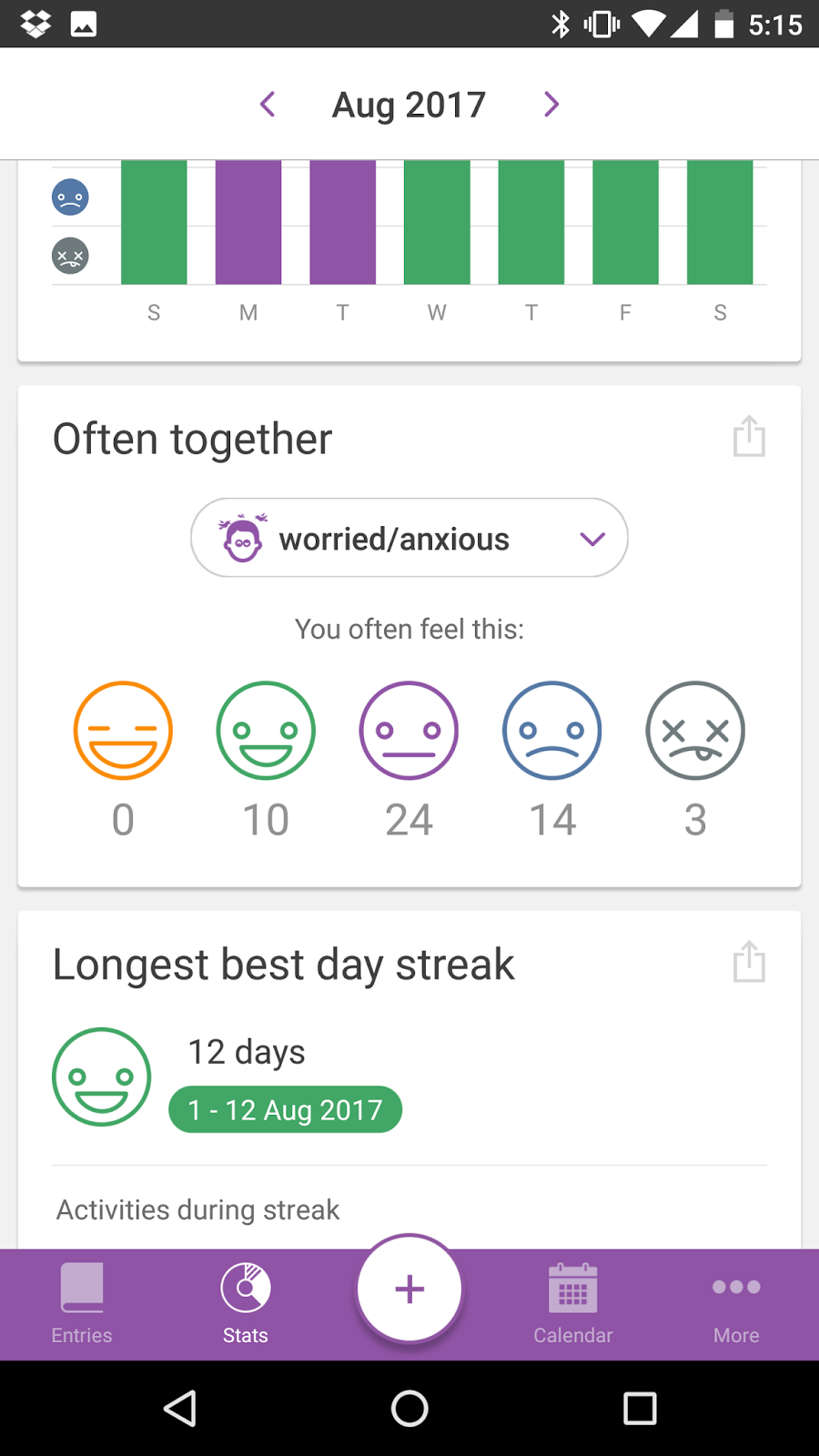Open the Entries tab
Screen dimensions: 819x1456
coord(82,1304)
